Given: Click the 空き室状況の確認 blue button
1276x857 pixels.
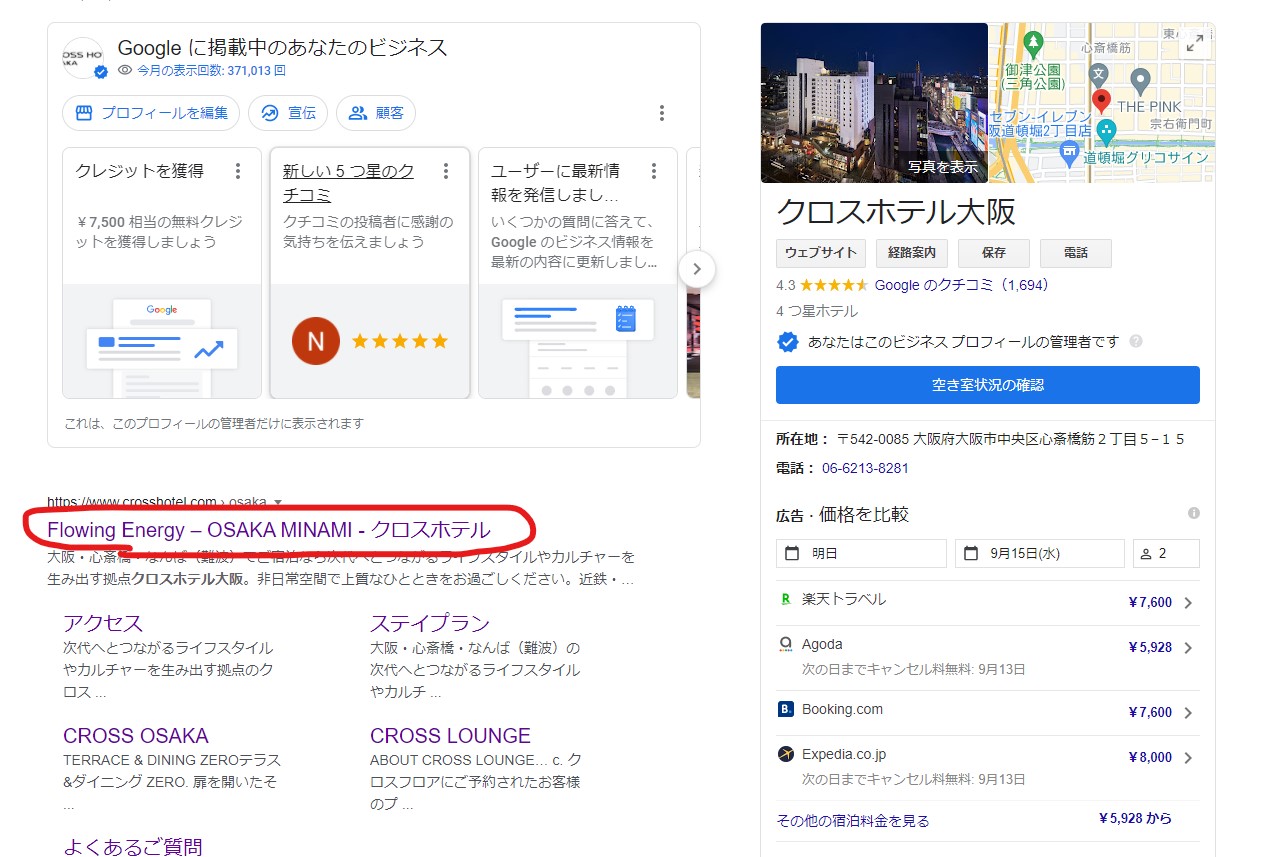Looking at the screenshot, I should coord(988,385).
